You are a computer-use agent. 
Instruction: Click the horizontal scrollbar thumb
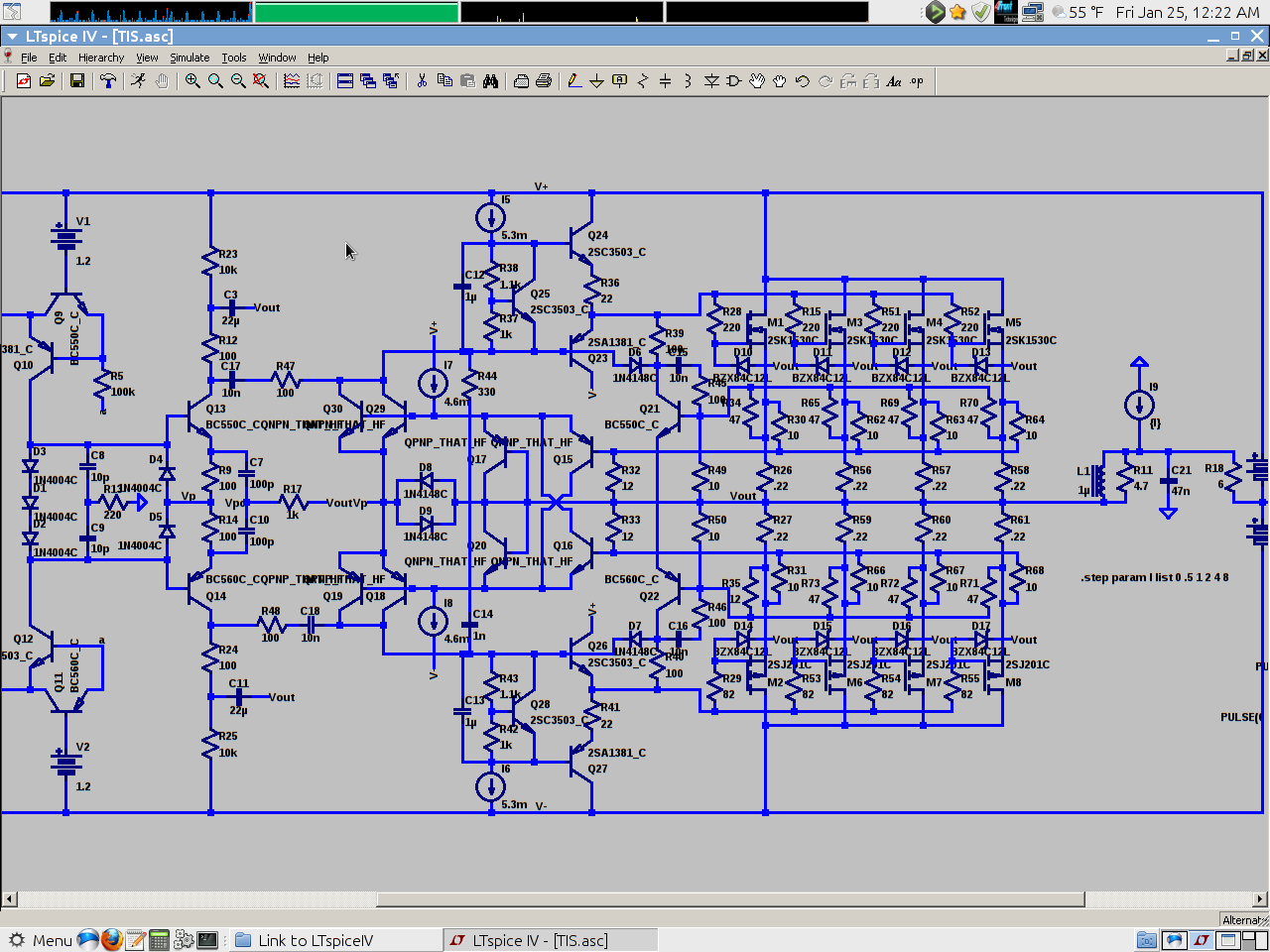pos(730,899)
